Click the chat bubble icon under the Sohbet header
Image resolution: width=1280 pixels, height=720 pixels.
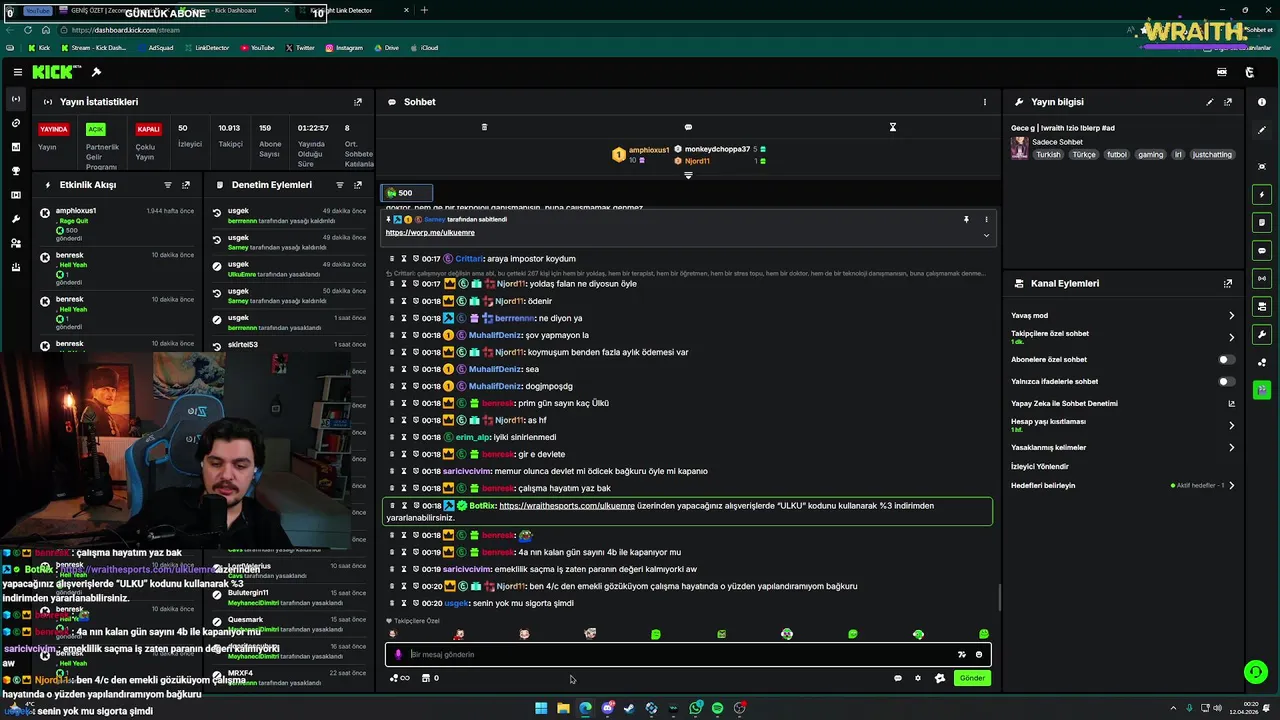pyautogui.click(x=688, y=127)
